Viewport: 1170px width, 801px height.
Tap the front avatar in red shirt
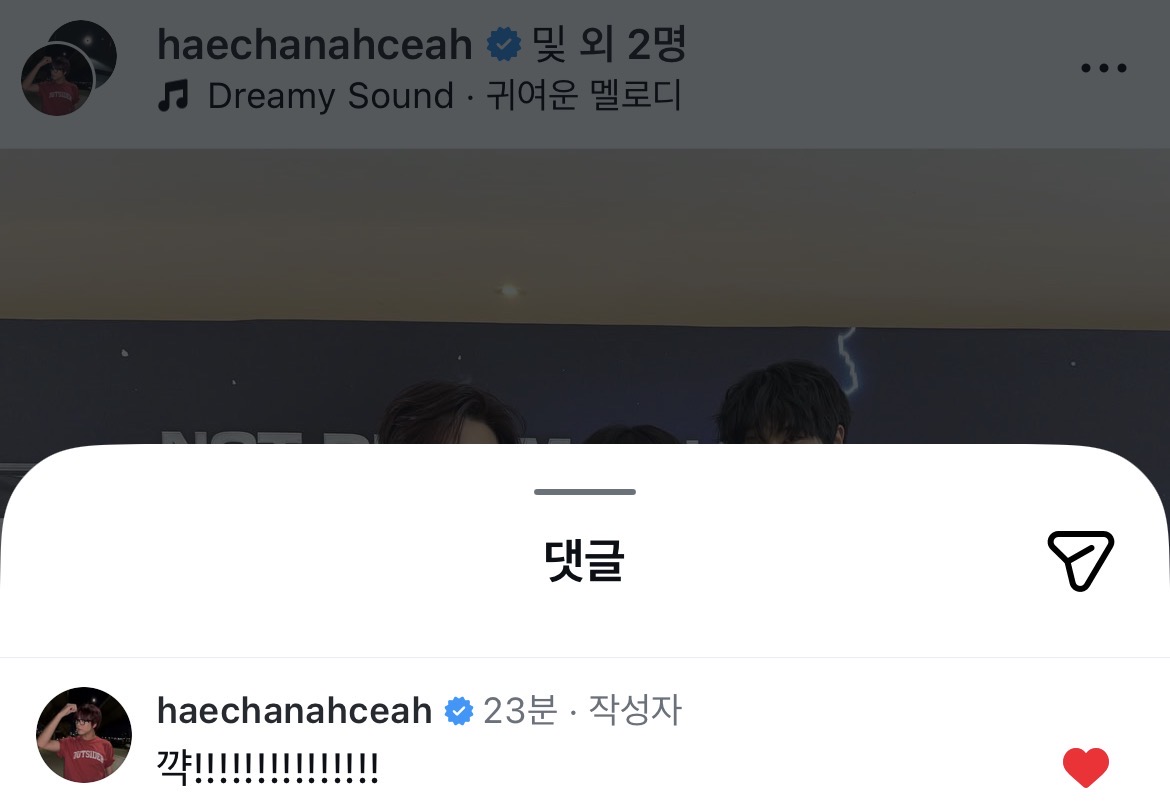pyautogui.click(x=57, y=79)
